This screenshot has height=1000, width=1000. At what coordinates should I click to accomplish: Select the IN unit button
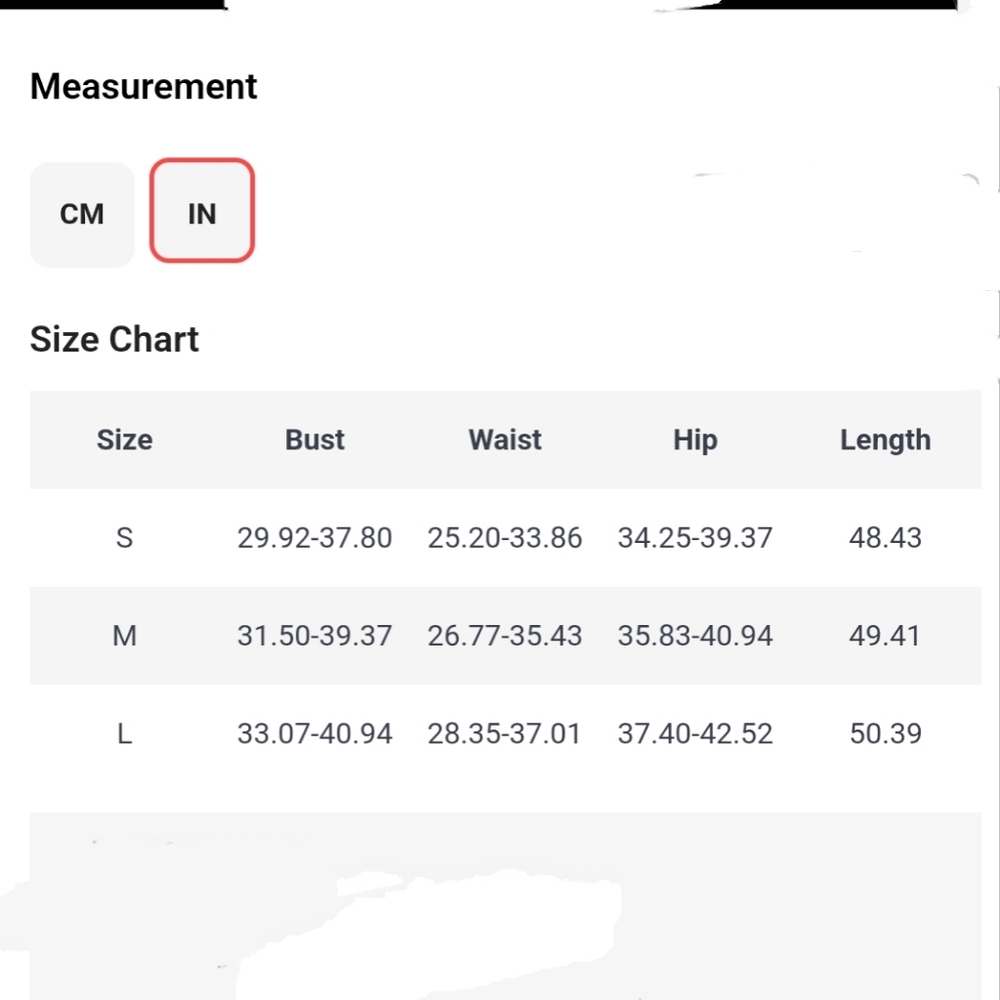[202, 210]
